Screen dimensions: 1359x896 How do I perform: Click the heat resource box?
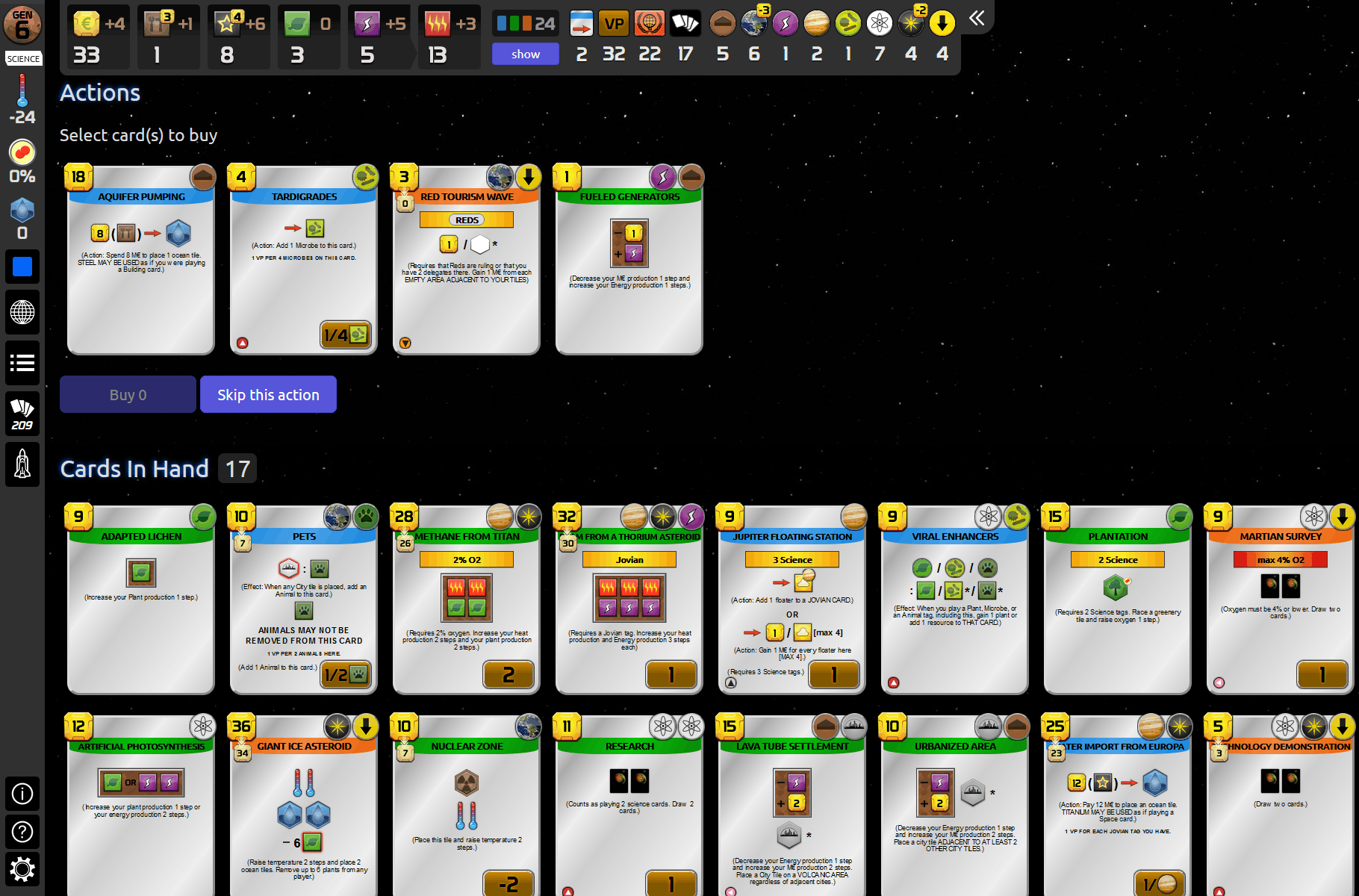[x=450, y=37]
